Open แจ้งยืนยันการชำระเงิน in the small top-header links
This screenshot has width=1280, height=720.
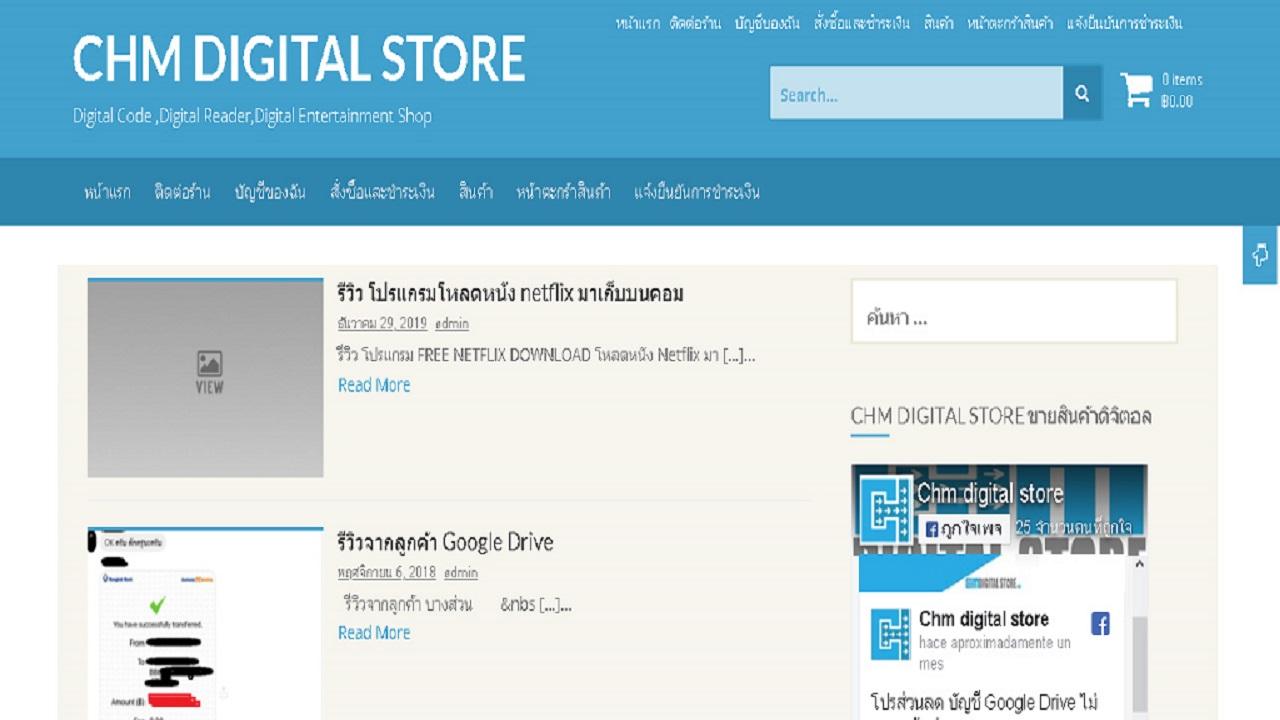pyautogui.click(x=1125, y=23)
